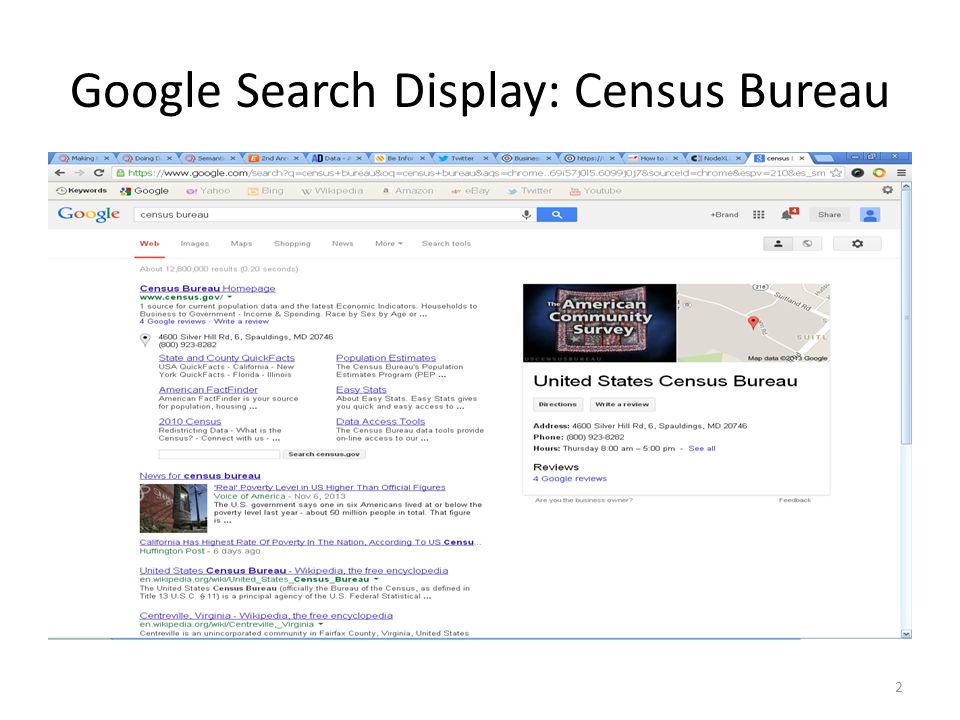View notifications bell icon
This screenshot has height=720, width=960.
[789, 214]
